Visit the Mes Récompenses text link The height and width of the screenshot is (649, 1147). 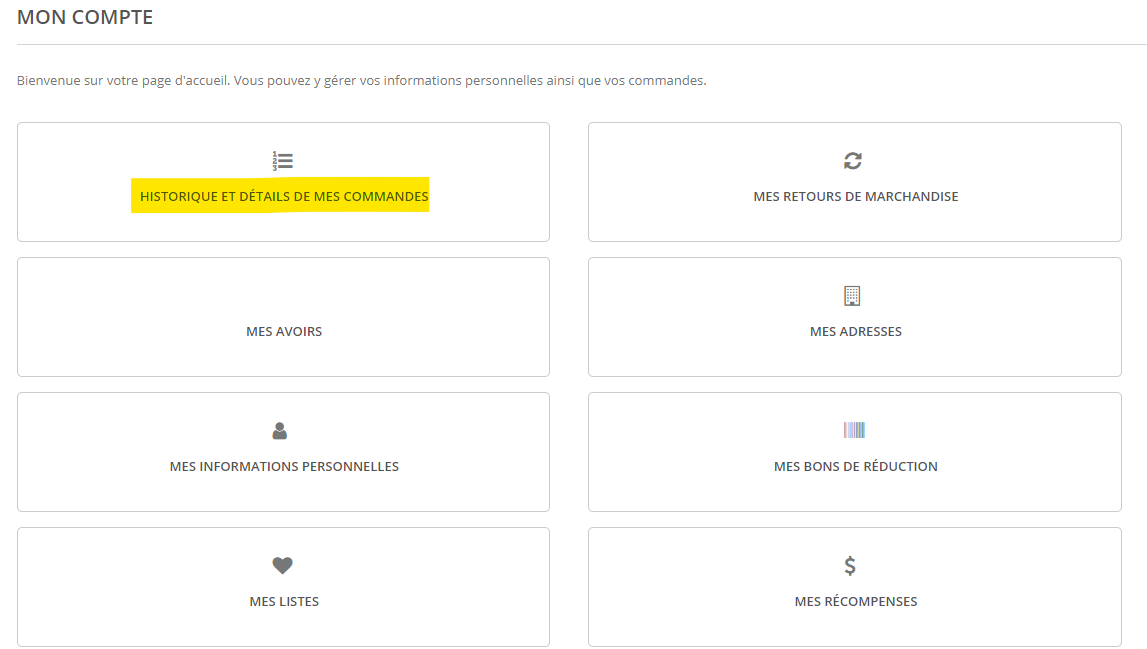pyautogui.click(x=856, y=602)
